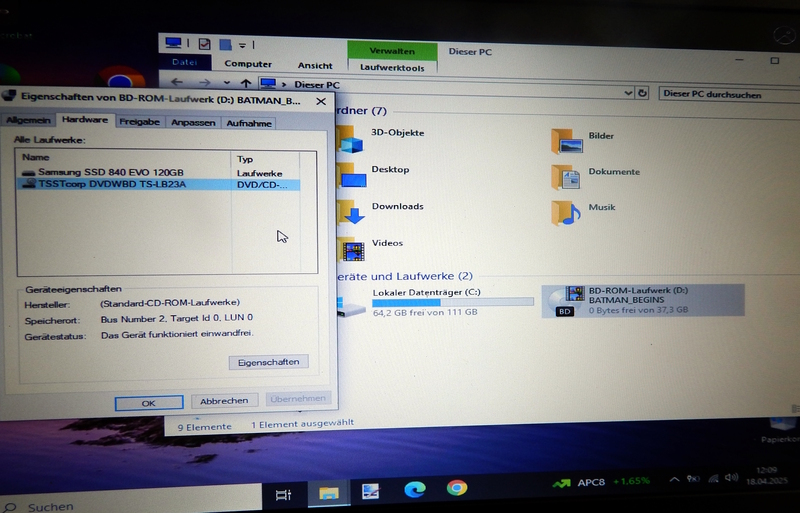Open the address bar history dropdown
800x513 pixels.
click(628, 93)
